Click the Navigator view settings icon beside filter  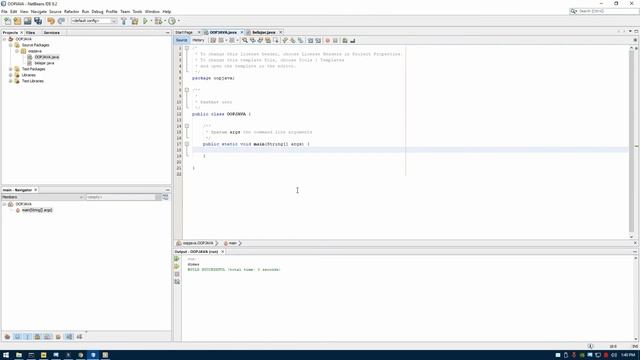166,197
